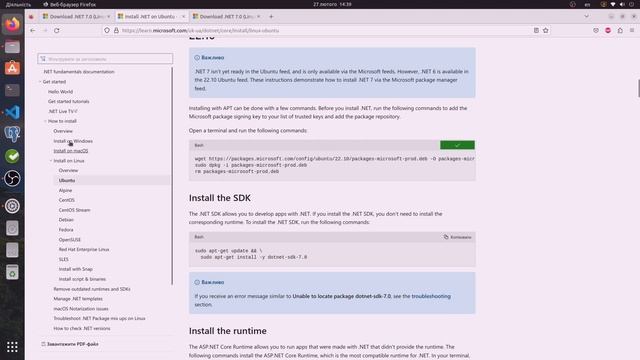Viewport: 640px width, 360px height.
Task: Open the extensions puzzle icon
Action: [620, 30]
